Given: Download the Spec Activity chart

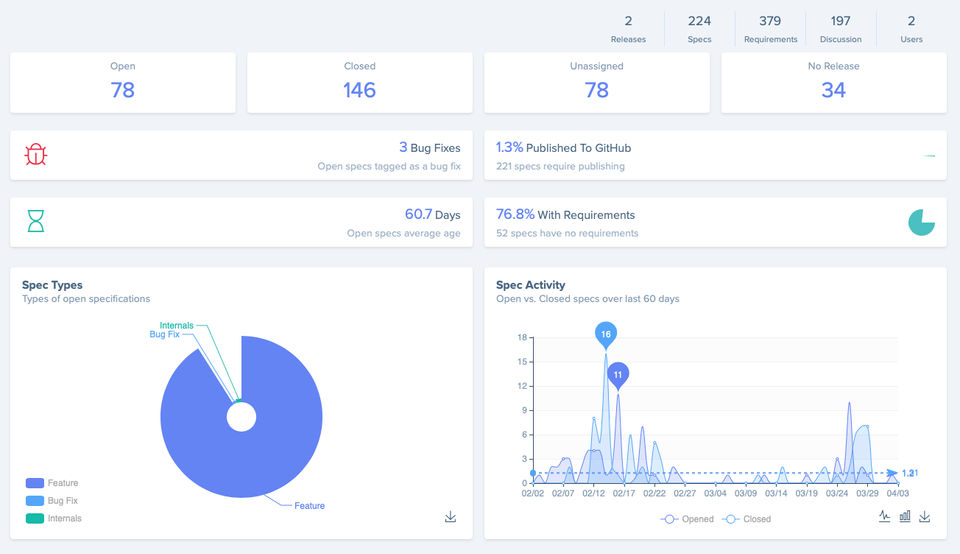Looking at the screenshot, I should 924,517.
